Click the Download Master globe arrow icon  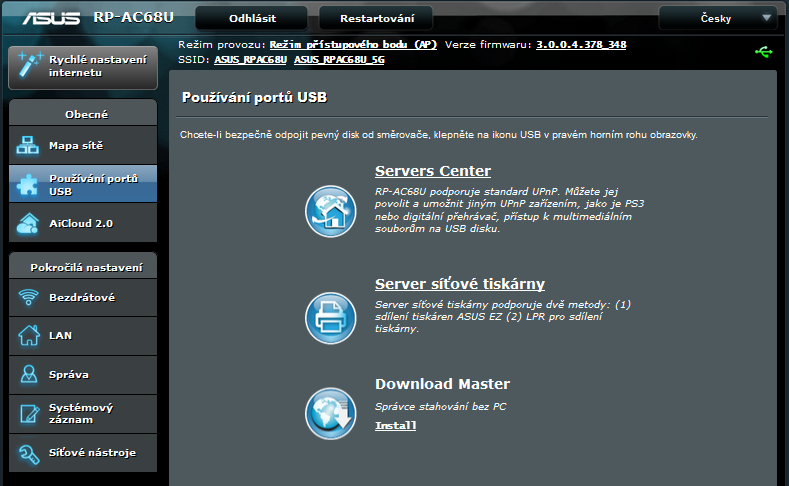pyautogui.click(x=331, y=414)
